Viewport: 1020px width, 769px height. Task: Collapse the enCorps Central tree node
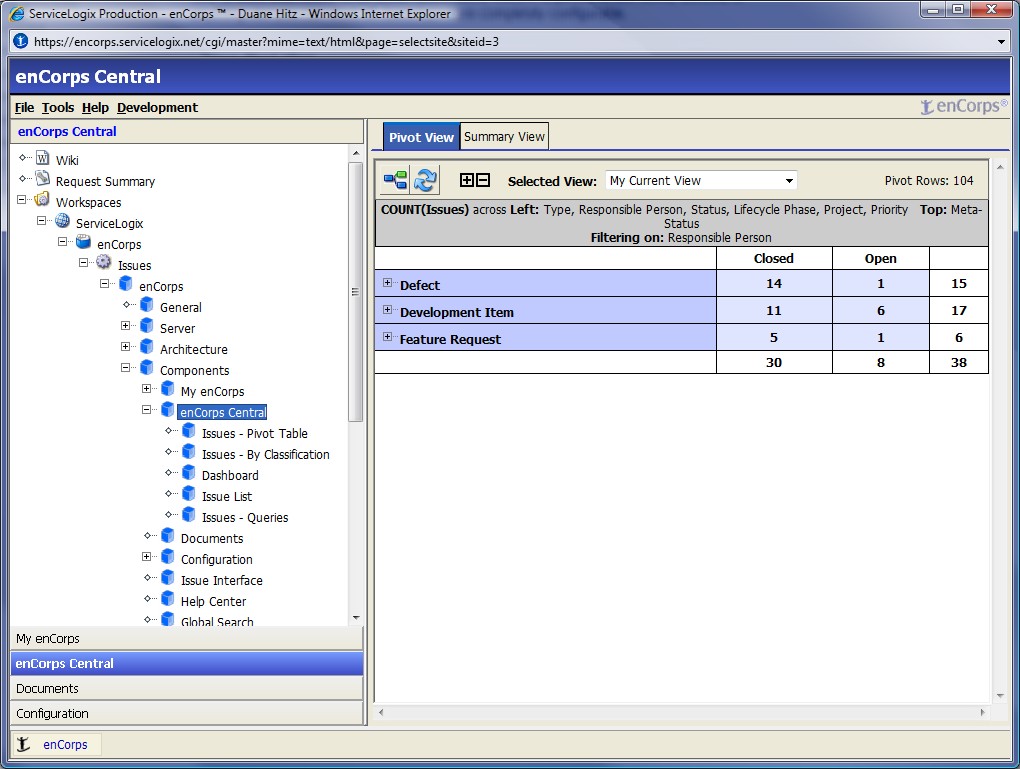[x=146, y=410]
